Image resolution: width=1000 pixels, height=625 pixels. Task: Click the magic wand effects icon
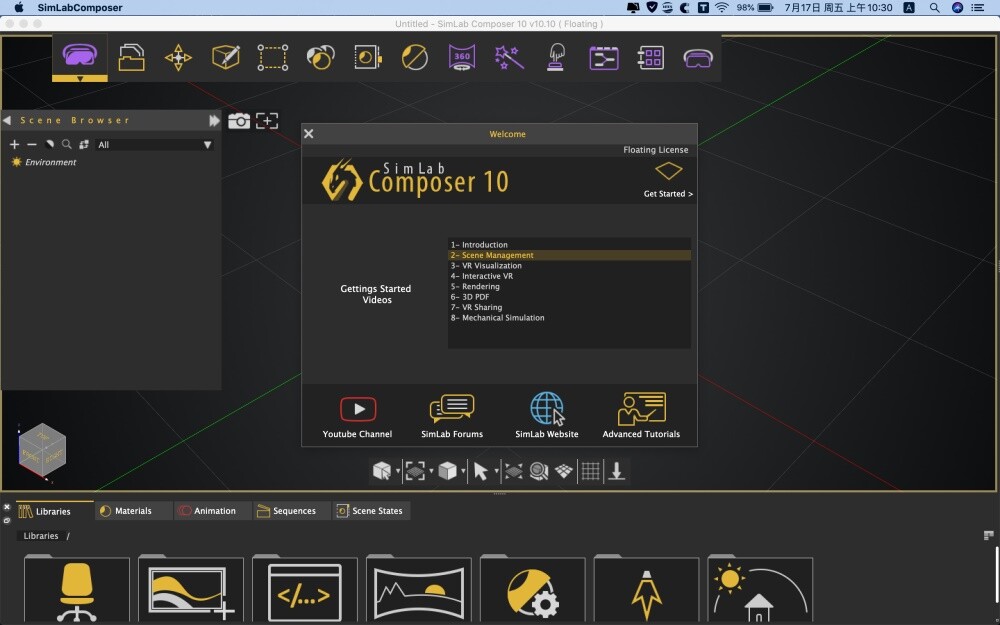509,57
